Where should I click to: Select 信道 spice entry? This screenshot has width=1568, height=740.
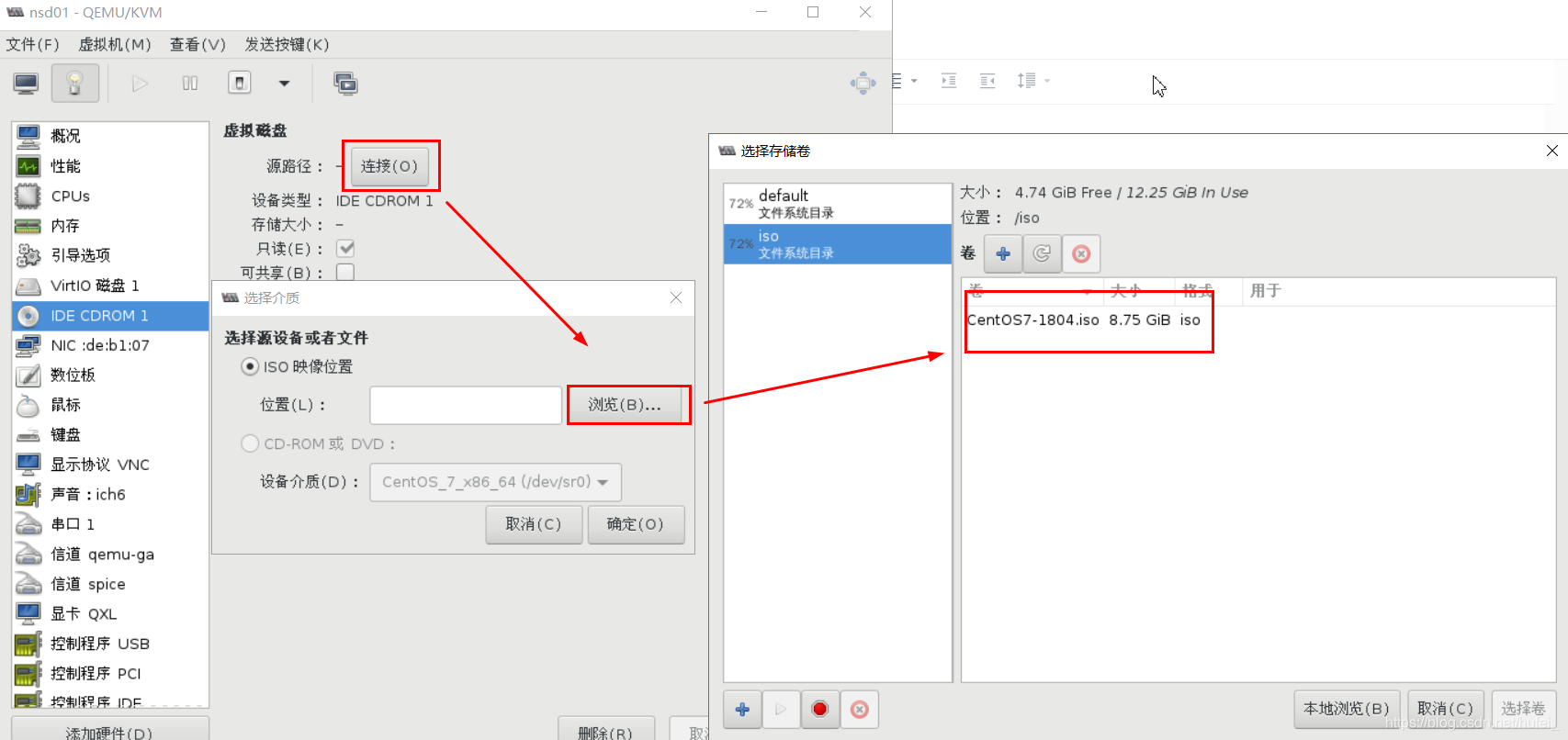click(110, 584)
